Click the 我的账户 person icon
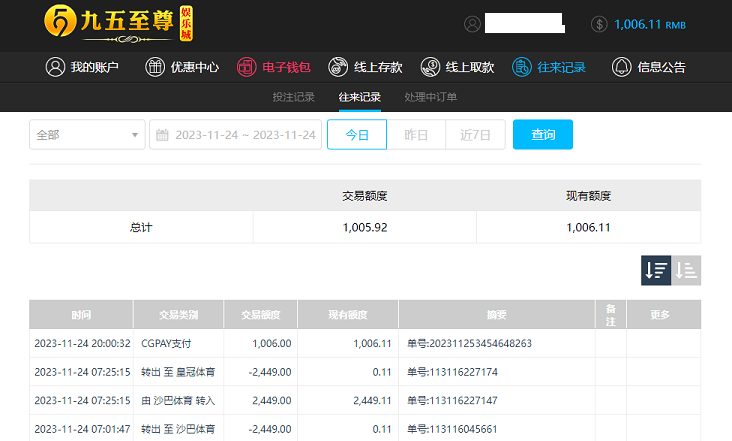The height and width of the screenshot is (441, 732). (55, 67)
